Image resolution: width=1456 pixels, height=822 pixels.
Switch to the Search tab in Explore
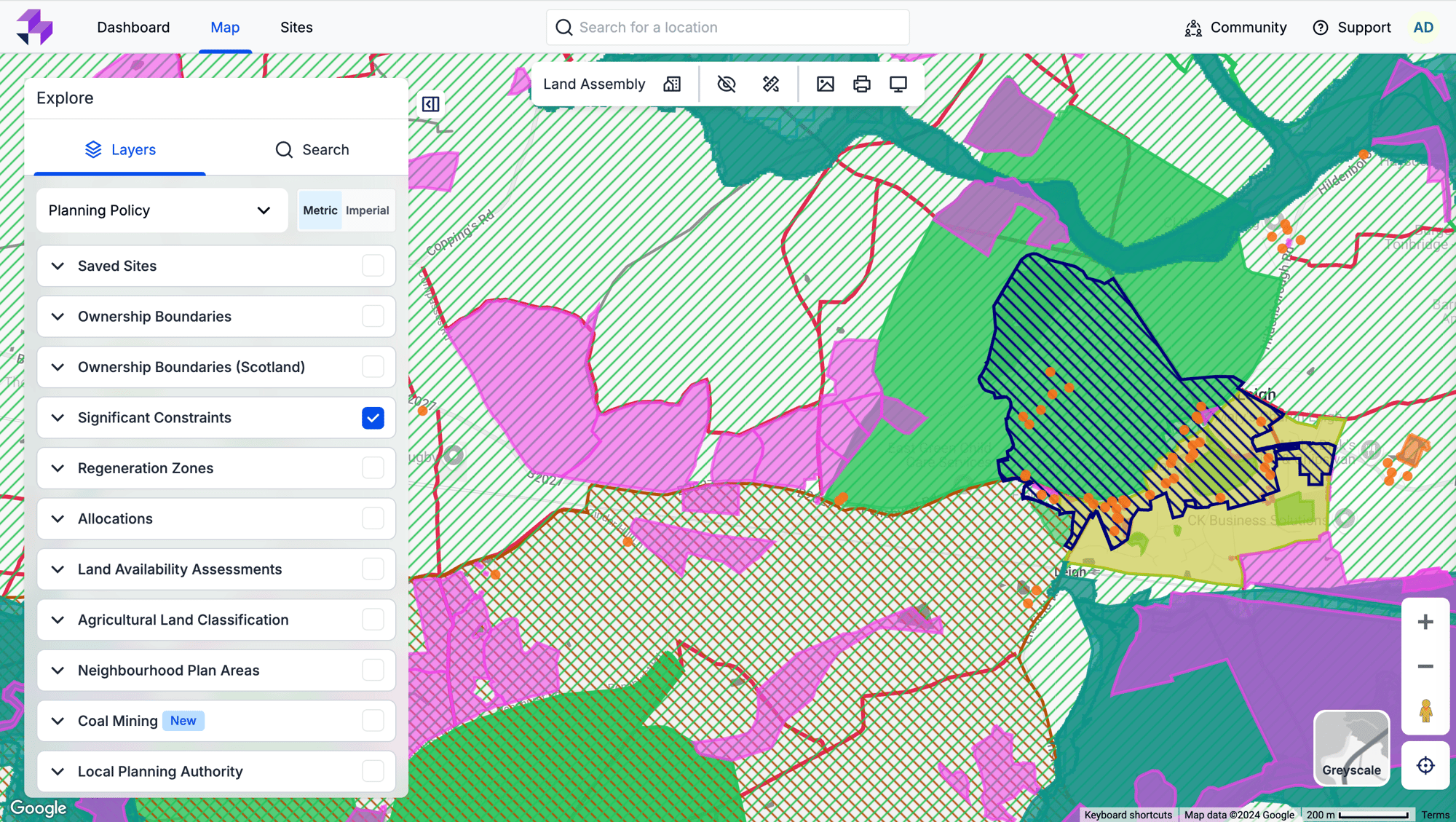tap(312, 149)
